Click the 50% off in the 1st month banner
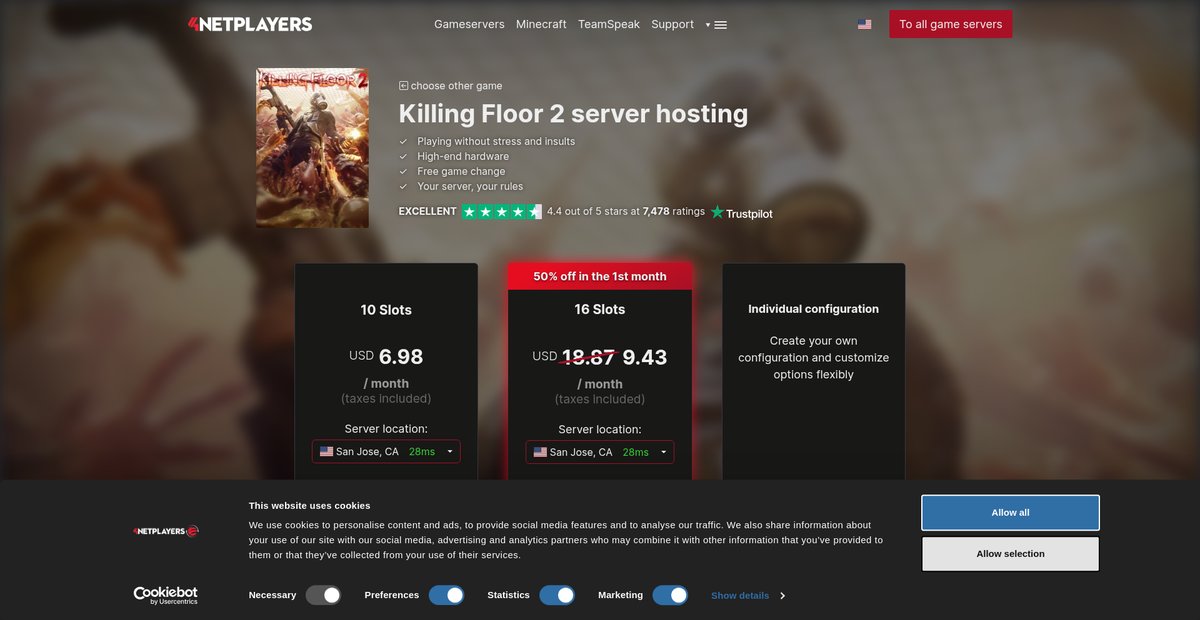Screen dimensions: 1200x620 tap(600, 276)
